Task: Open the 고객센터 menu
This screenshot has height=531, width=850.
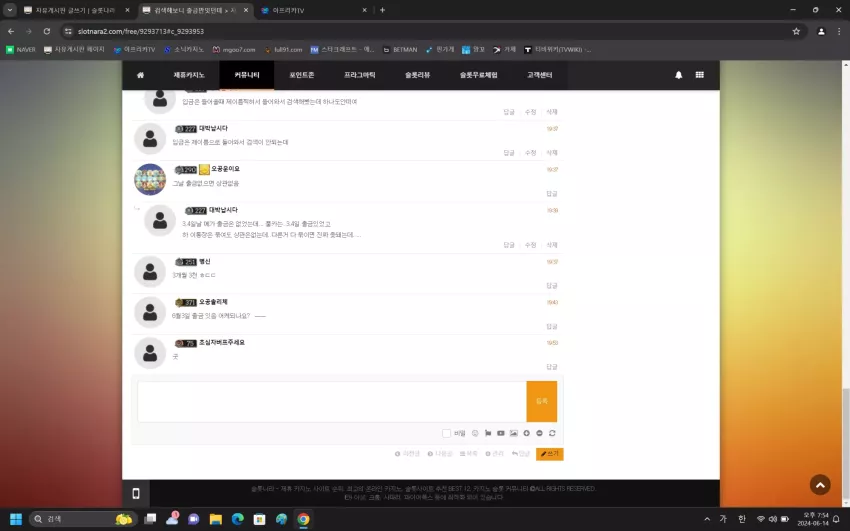Action: click(x=539, y=75)
